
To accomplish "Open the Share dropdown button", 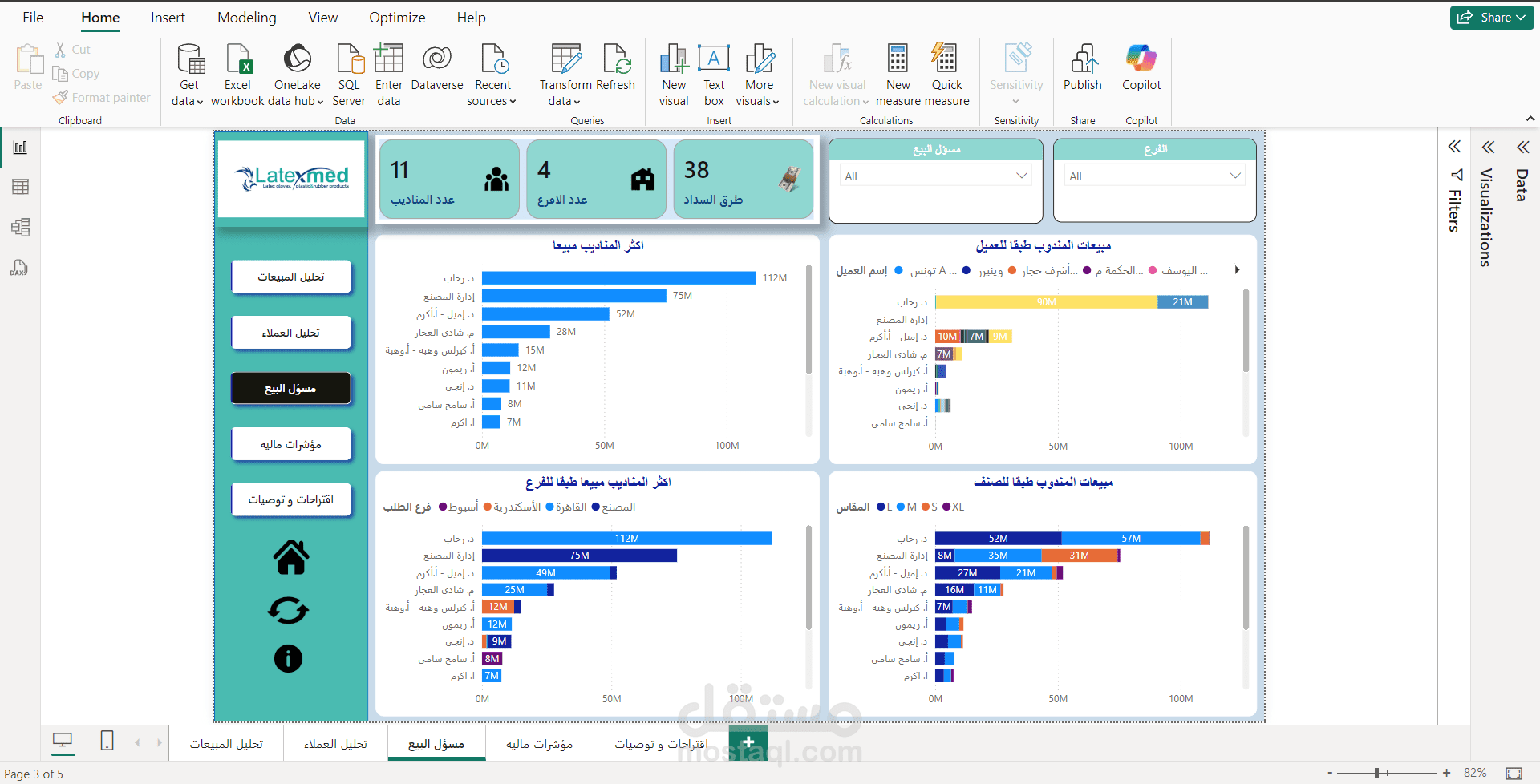I will 1492,18.
